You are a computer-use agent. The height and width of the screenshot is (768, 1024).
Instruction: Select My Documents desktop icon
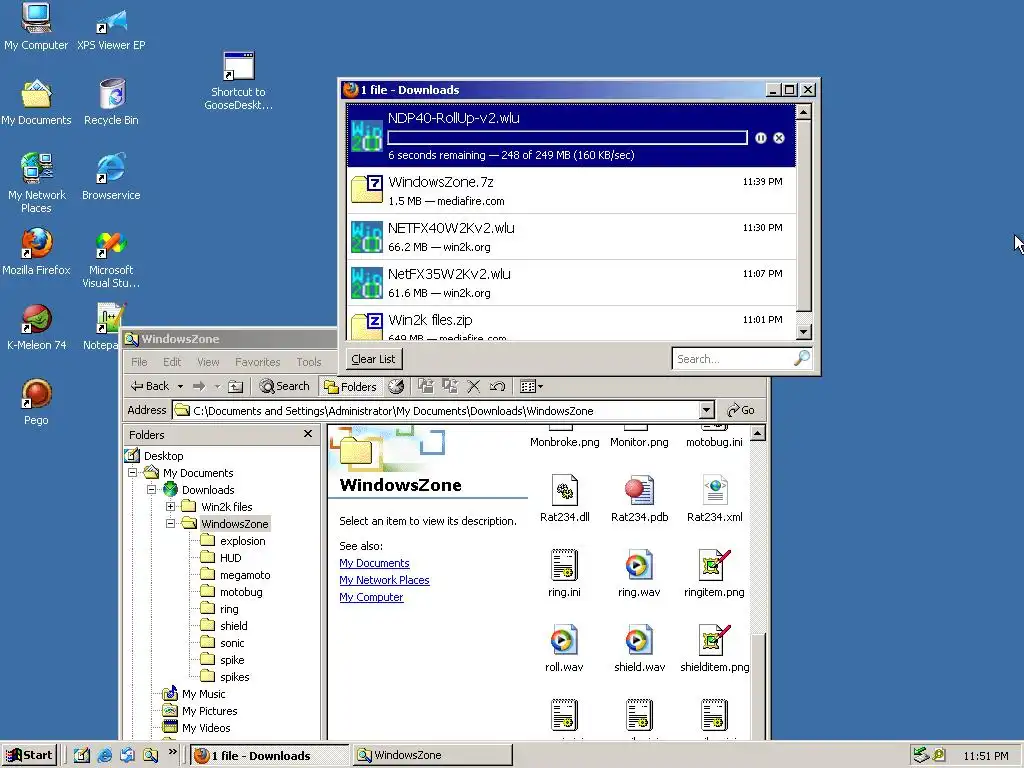pos(36,102)
